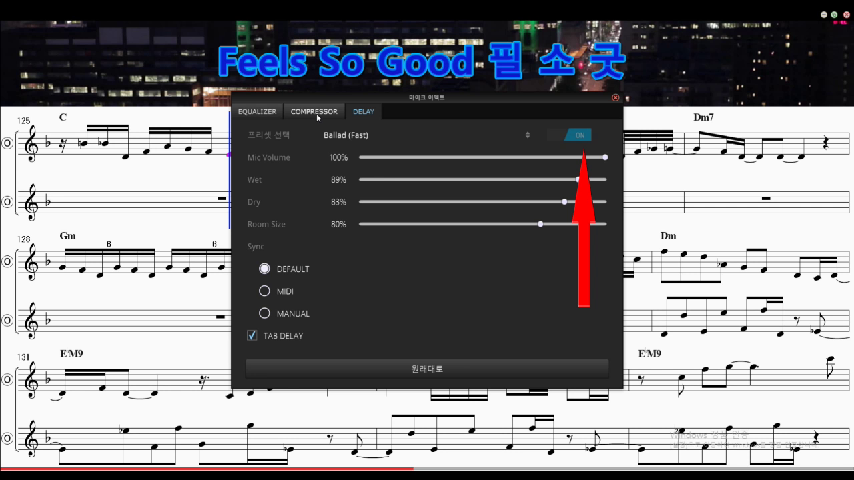Click the C chord symbol above measure 125
The width and height of the screenshot is (854, 480).
[x=63, y=117]
